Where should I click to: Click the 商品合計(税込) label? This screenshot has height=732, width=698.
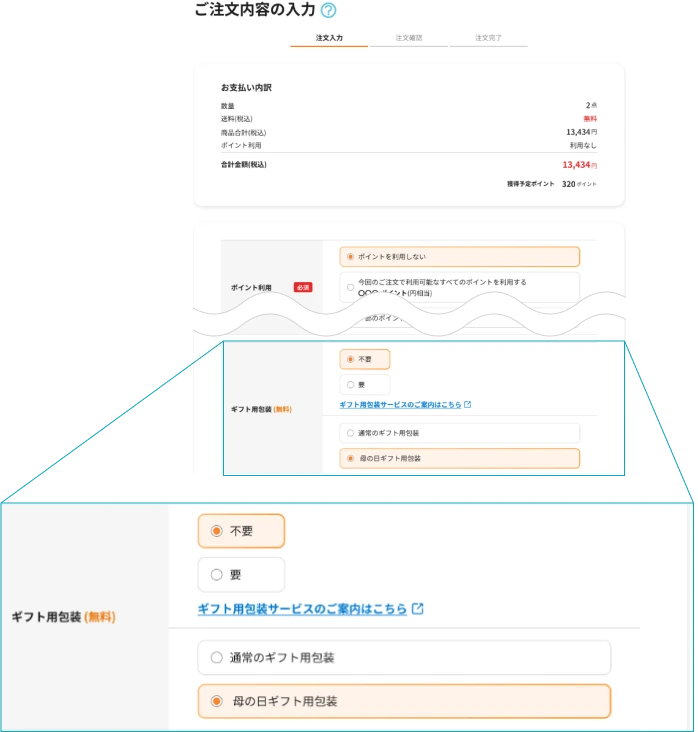[245, 133]
